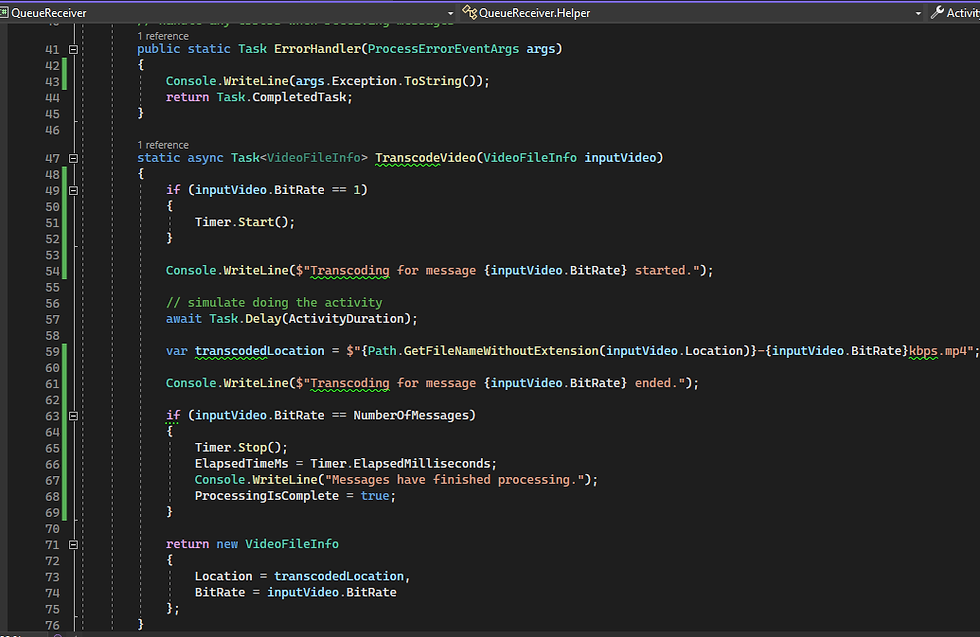Image resolution: width=980 pixels, height=637 pixels.
Task: Click ElapsedTimeMs assignment on line 66
Action: pyautogui.click(x=241, y=464)
